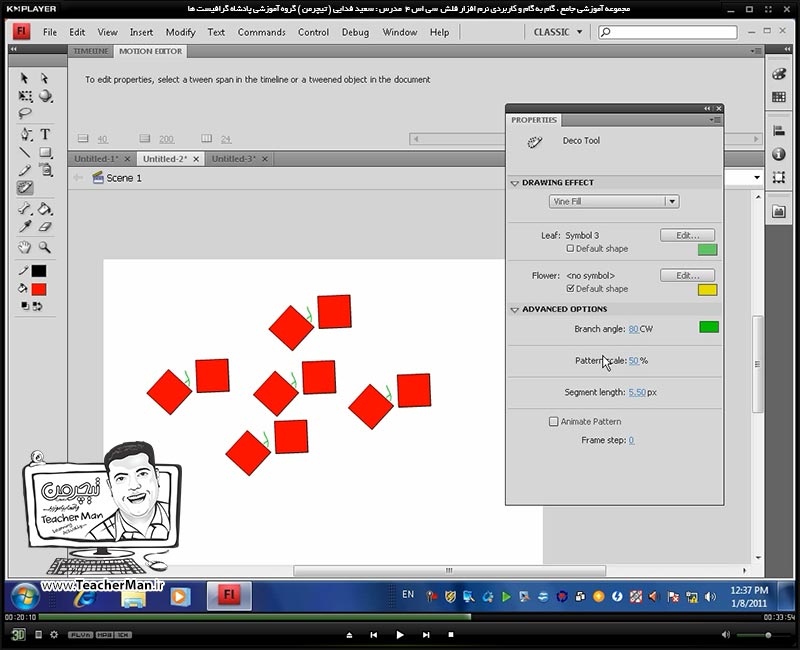Select the Subselection tool
The width and height of the screenshot is (800, 650).
point(44,78)
